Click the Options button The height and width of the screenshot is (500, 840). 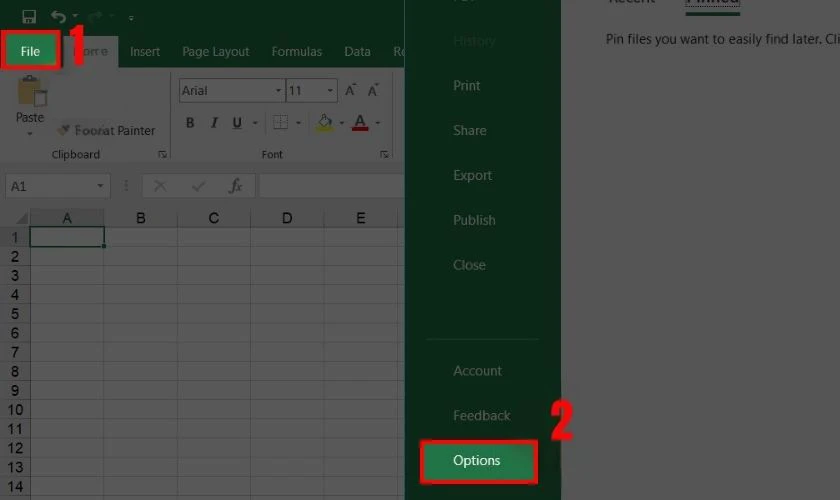[x=479, y=461]
